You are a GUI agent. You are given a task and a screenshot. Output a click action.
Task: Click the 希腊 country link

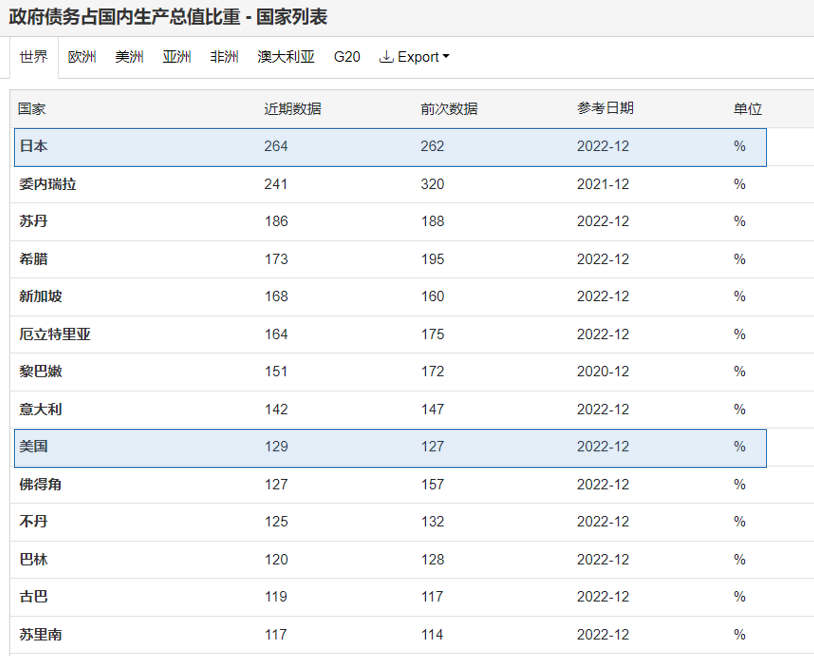coord(34,259)
